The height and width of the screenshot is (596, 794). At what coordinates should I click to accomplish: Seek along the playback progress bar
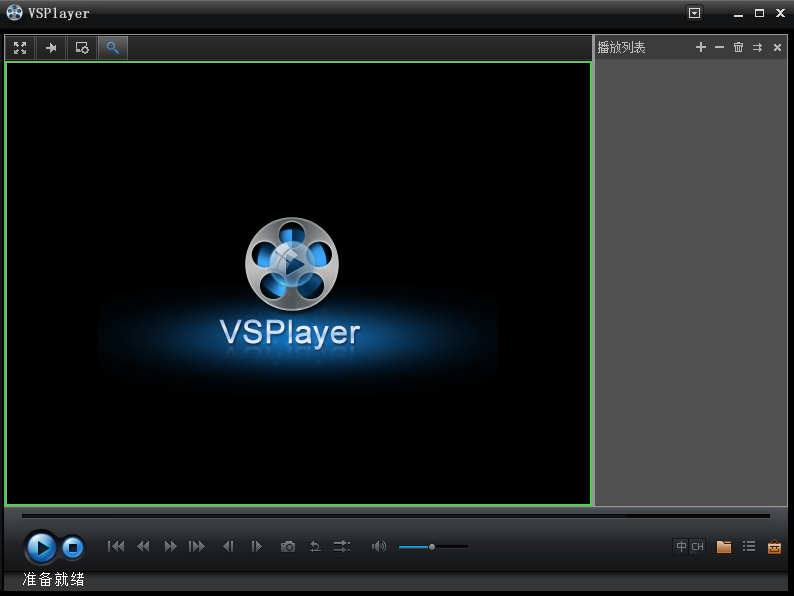(396, 516)
